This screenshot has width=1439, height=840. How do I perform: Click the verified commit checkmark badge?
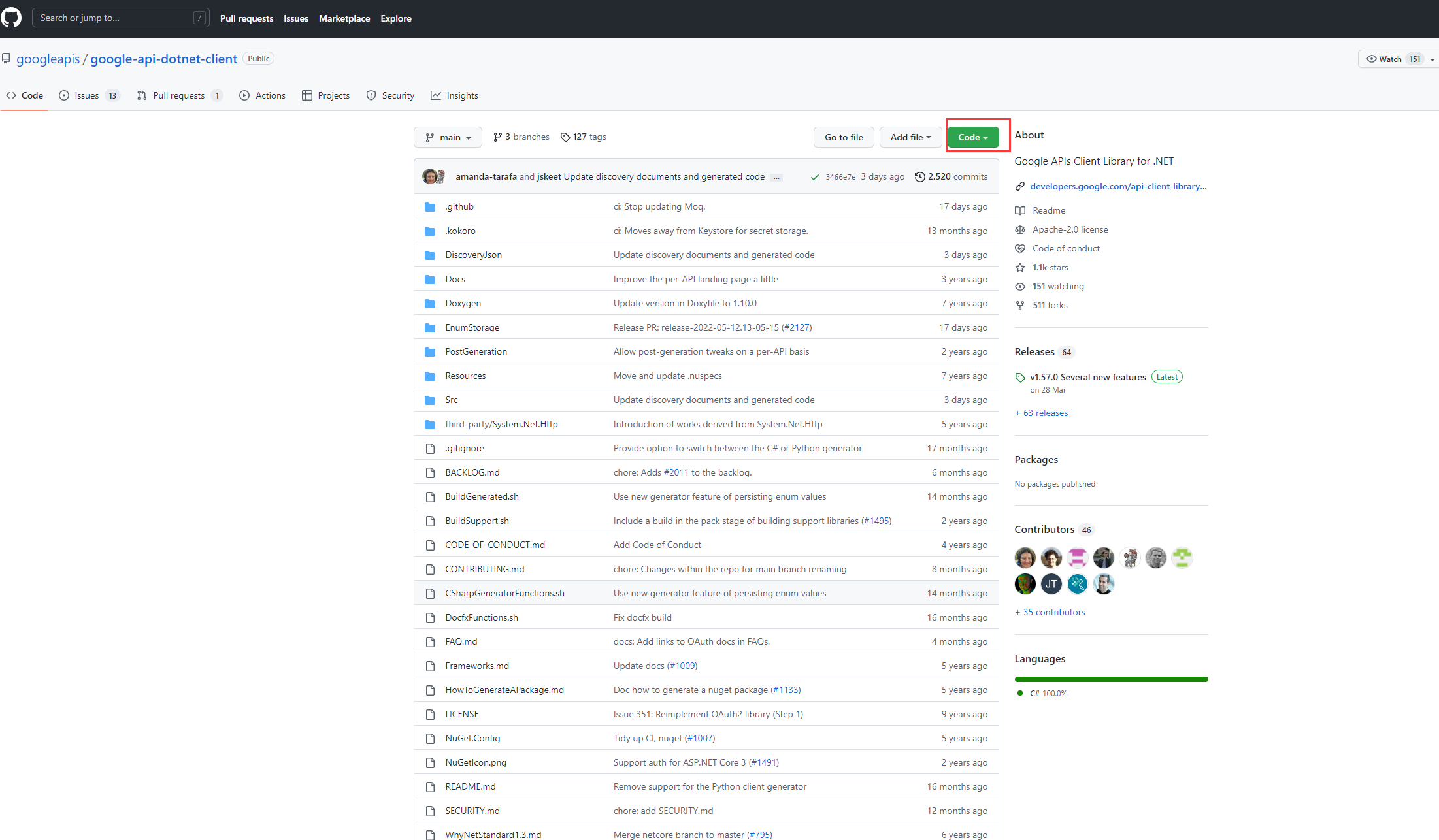pos(815,176)
